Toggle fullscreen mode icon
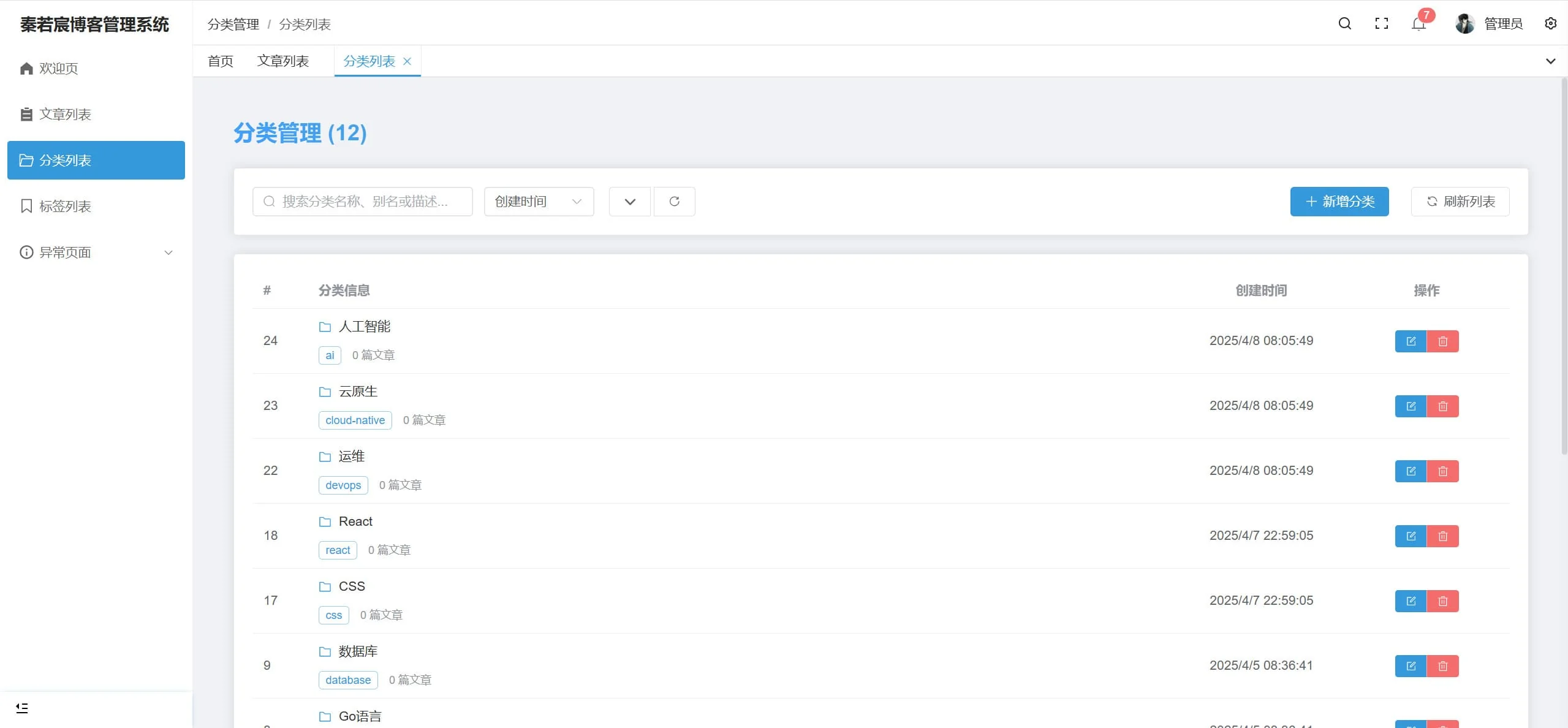Screen dimensions: 1568x728 tap(1382, 24)
